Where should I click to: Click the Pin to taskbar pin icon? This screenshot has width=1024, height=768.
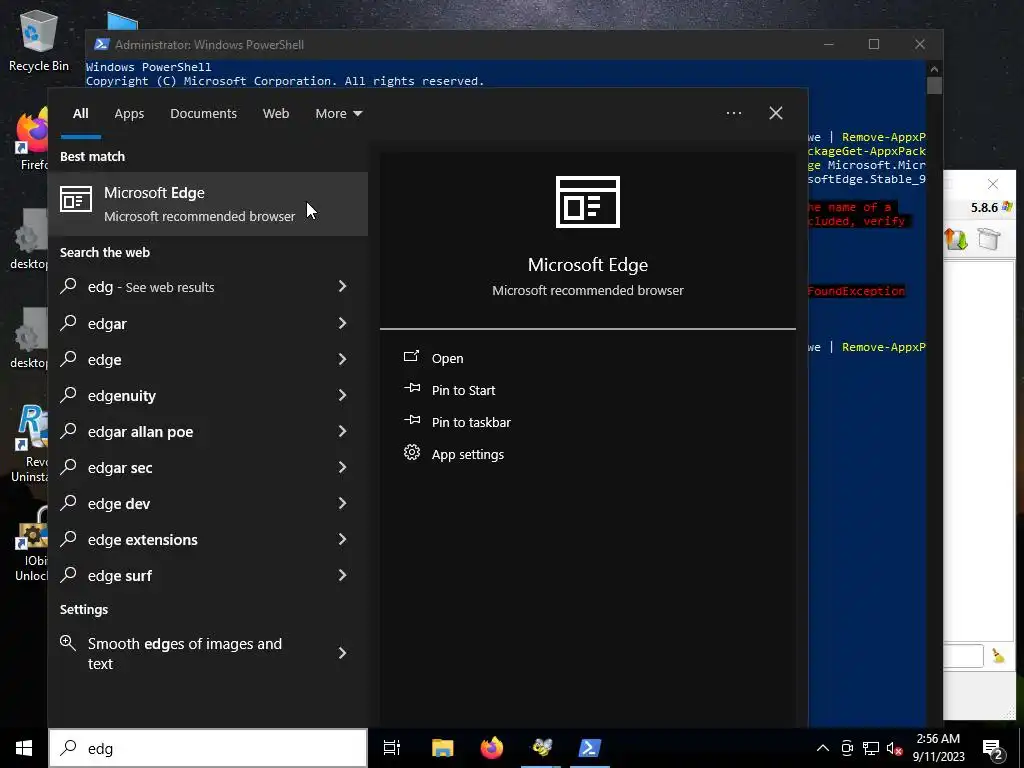click(x=412, y=421)
